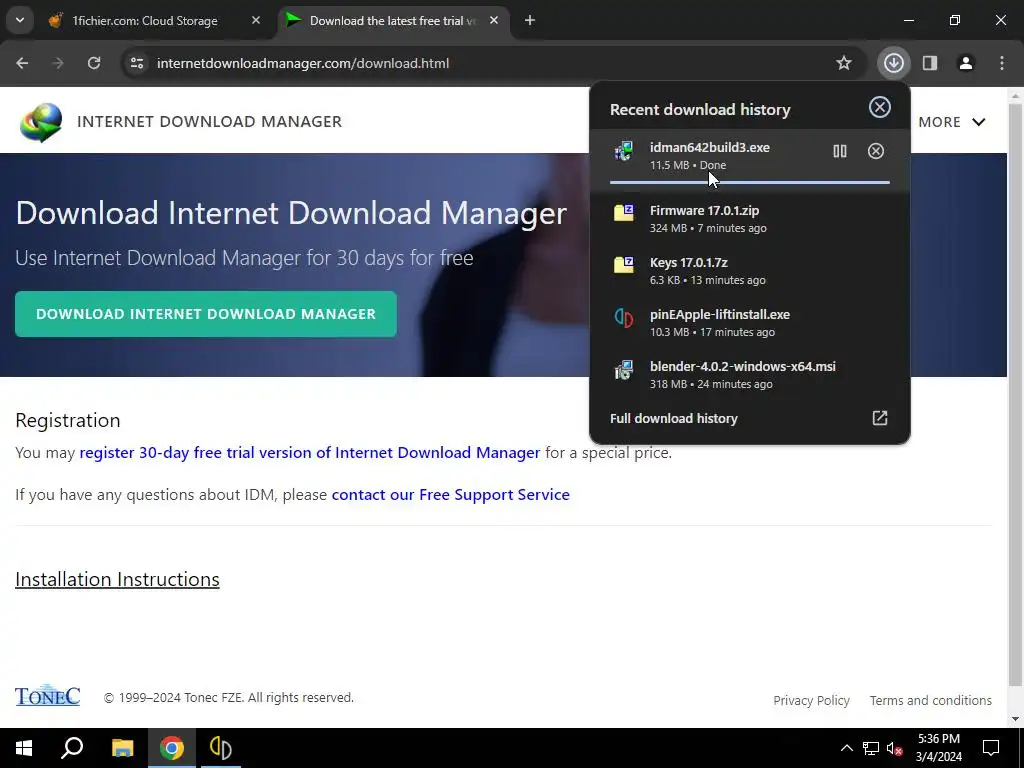This screenshot has height=768, width=1024.
Task: Click the Internet Download Manager globe logo
Action: pos(41,122)
